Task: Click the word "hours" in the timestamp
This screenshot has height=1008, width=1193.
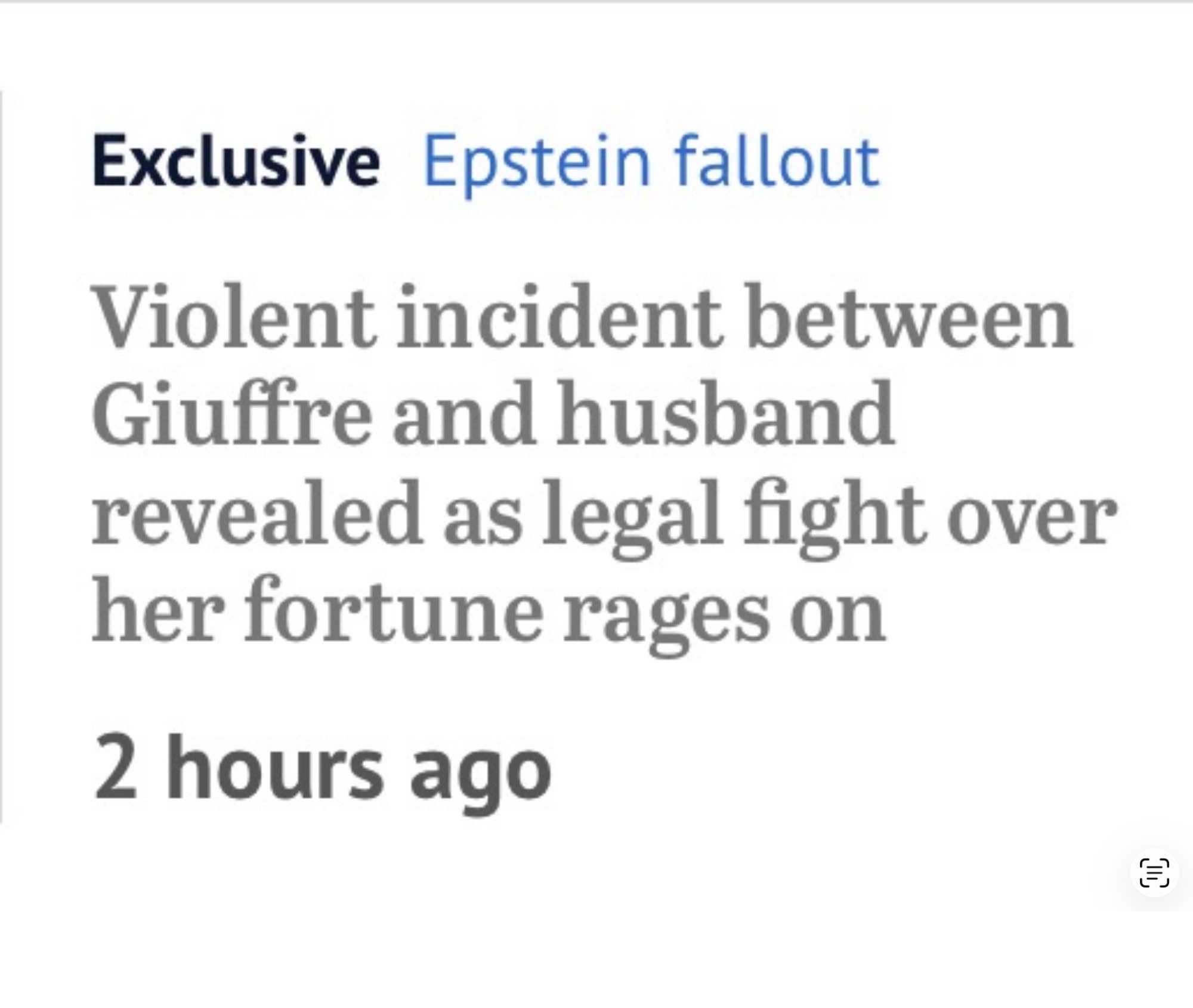Action: 275,769
